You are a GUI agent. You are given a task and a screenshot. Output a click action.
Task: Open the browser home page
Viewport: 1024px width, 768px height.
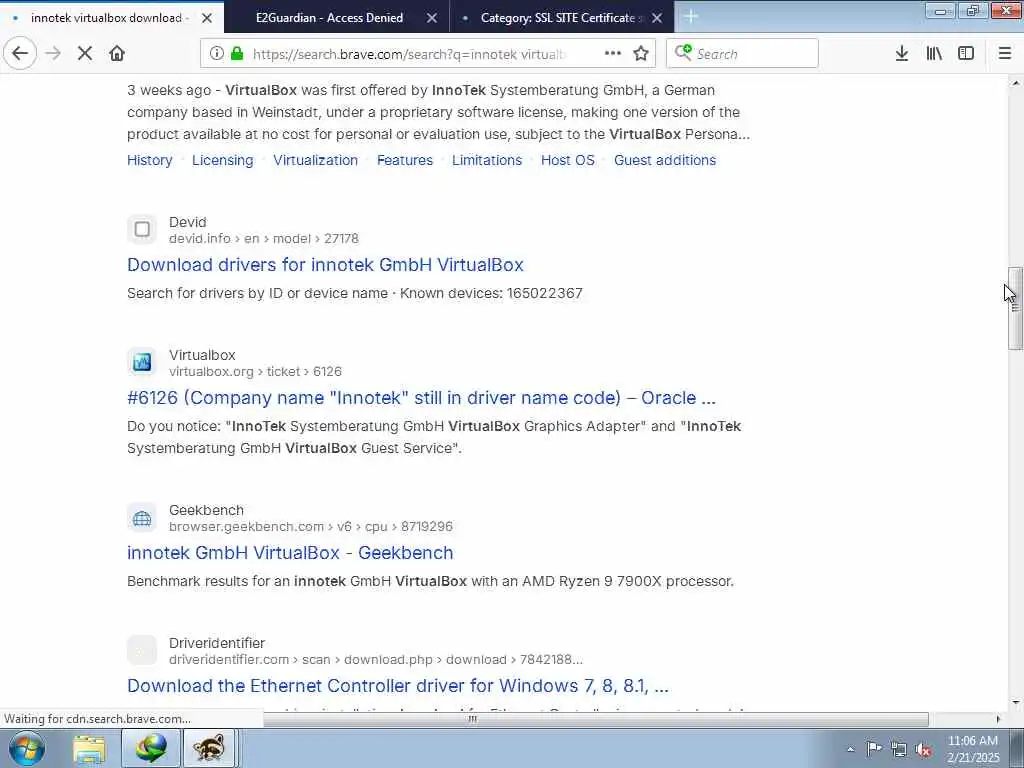pyautogui.click(x=117, y=54)
